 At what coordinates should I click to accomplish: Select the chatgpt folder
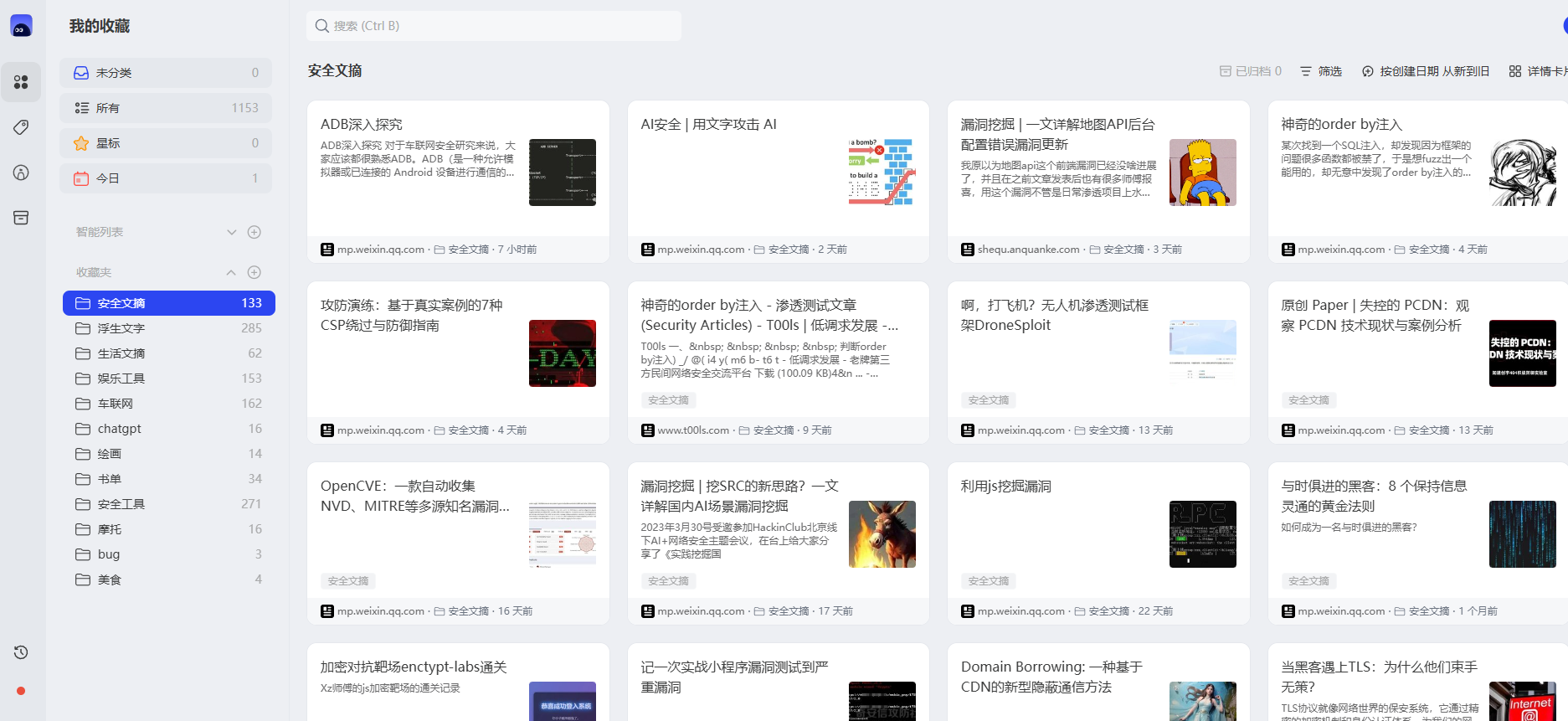169,429
